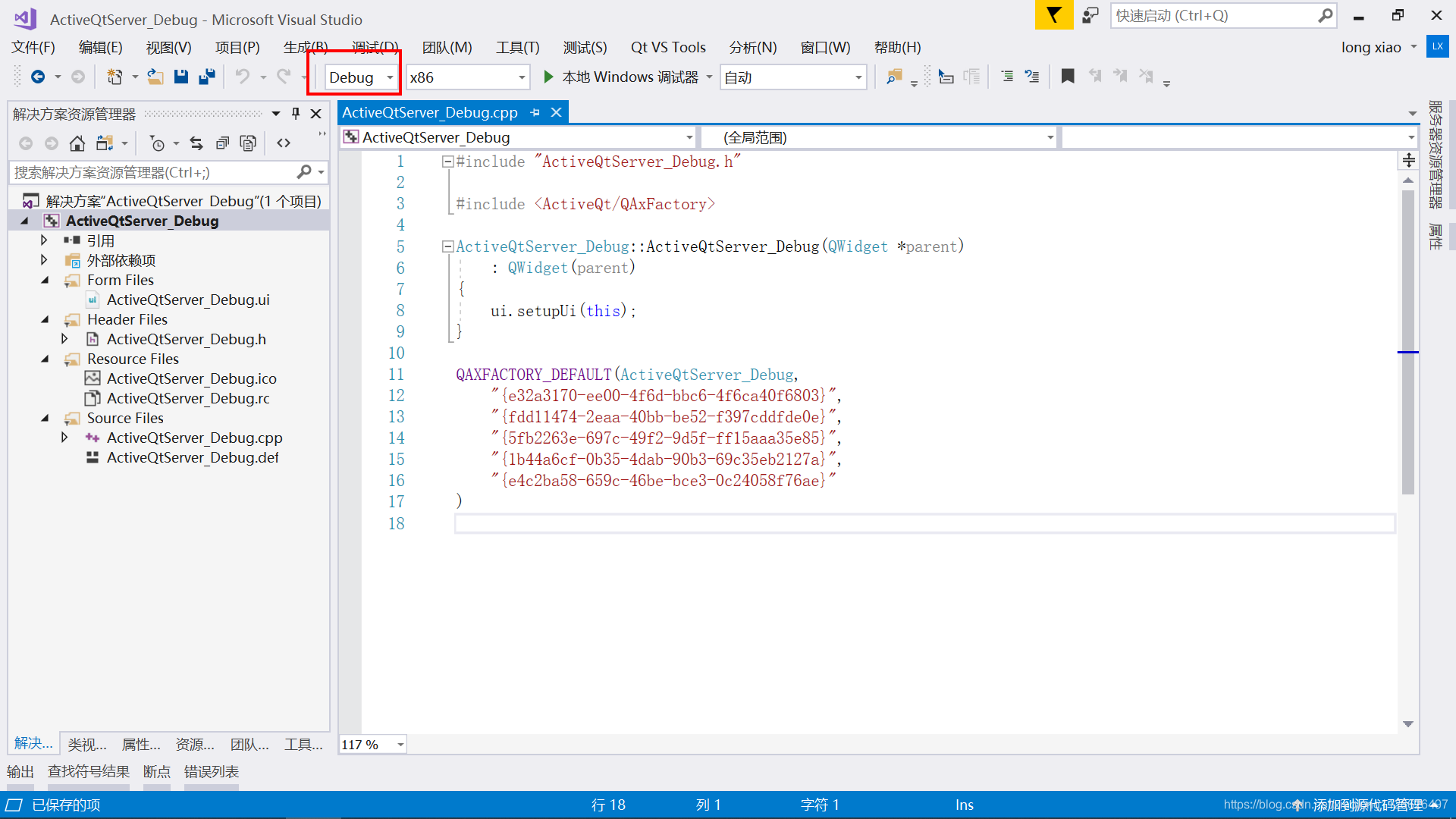1456x819 pixels.
Task: Click 添加到源代码管理 in status bar
Action: coord(1367,805)
